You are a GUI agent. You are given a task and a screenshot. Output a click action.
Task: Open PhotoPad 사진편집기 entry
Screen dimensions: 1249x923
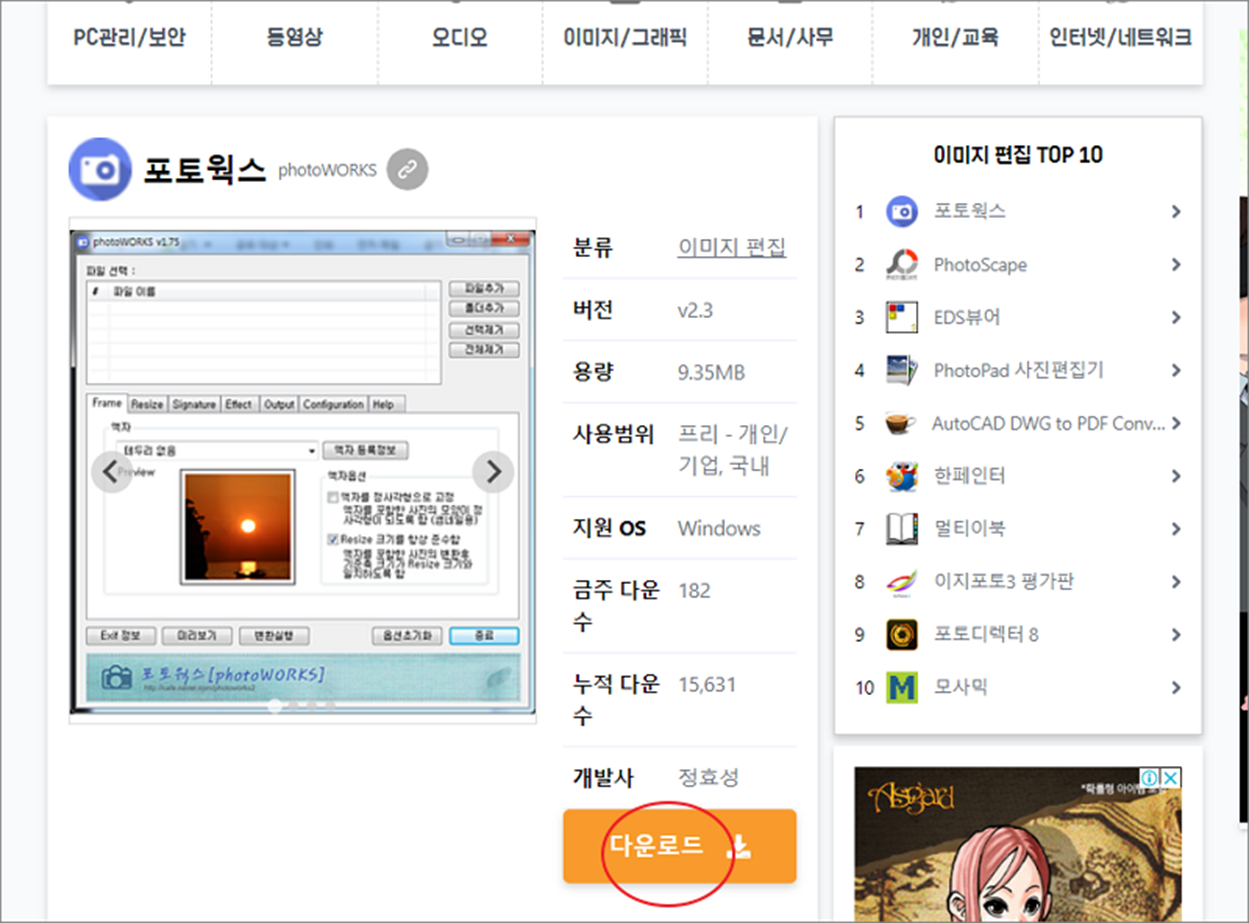[x=1019, y=371]
